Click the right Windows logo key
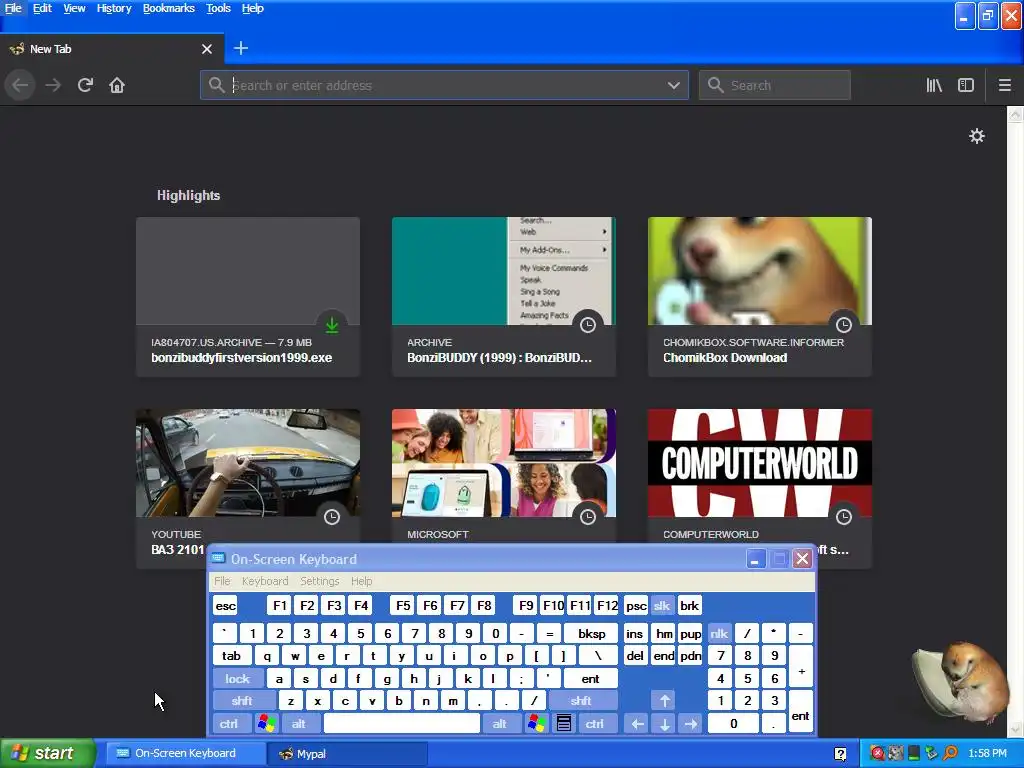1024x768 pixels. pyautogui.click(x=537, y=724)
